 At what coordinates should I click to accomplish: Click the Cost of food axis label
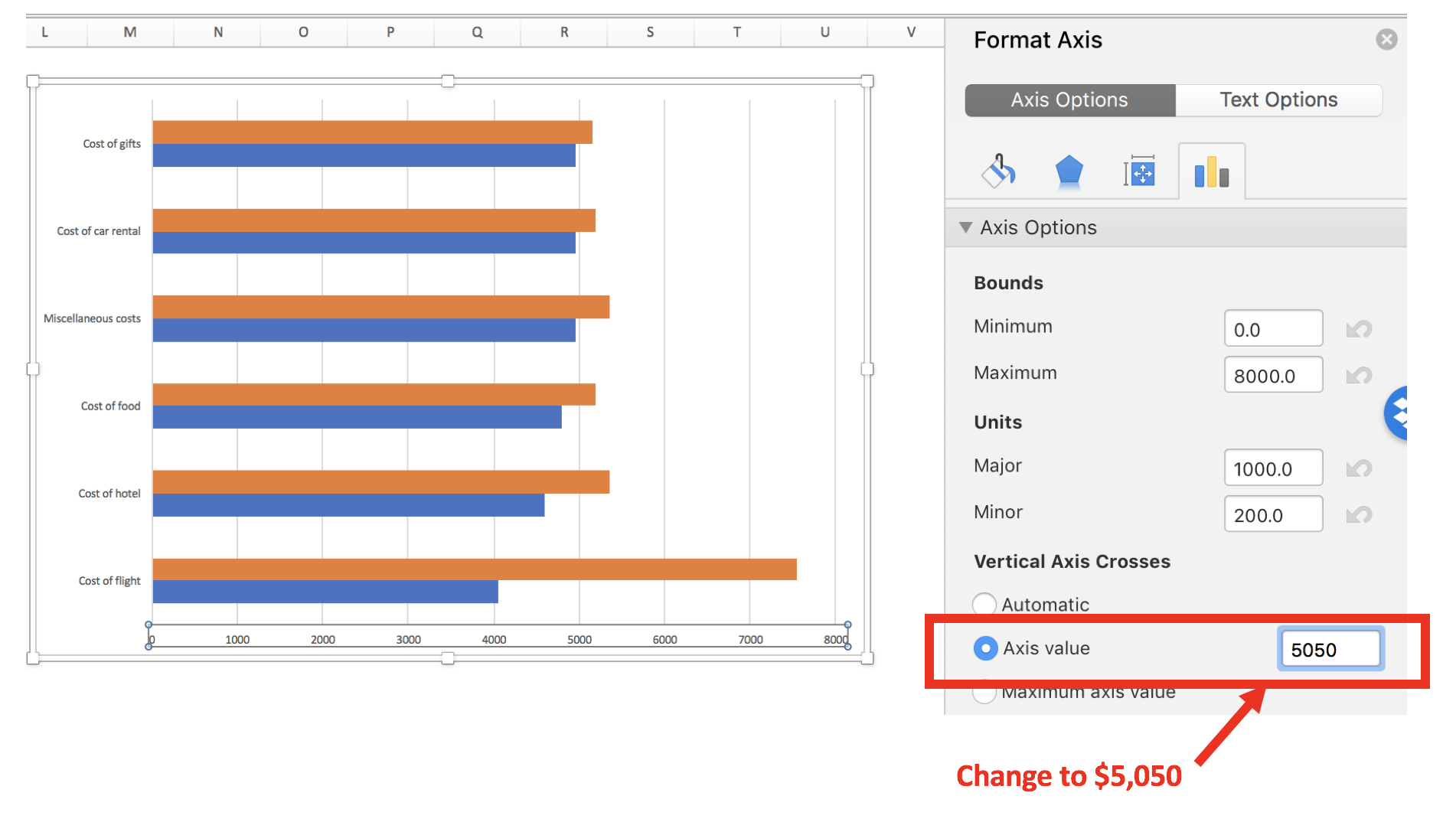(x=111, y=406)
